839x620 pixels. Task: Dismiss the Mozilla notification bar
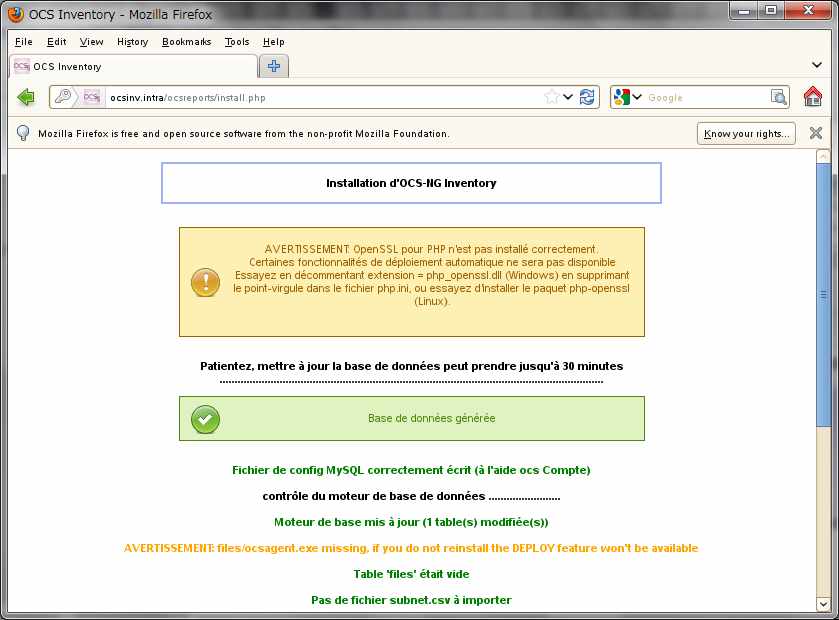[815, 133]
